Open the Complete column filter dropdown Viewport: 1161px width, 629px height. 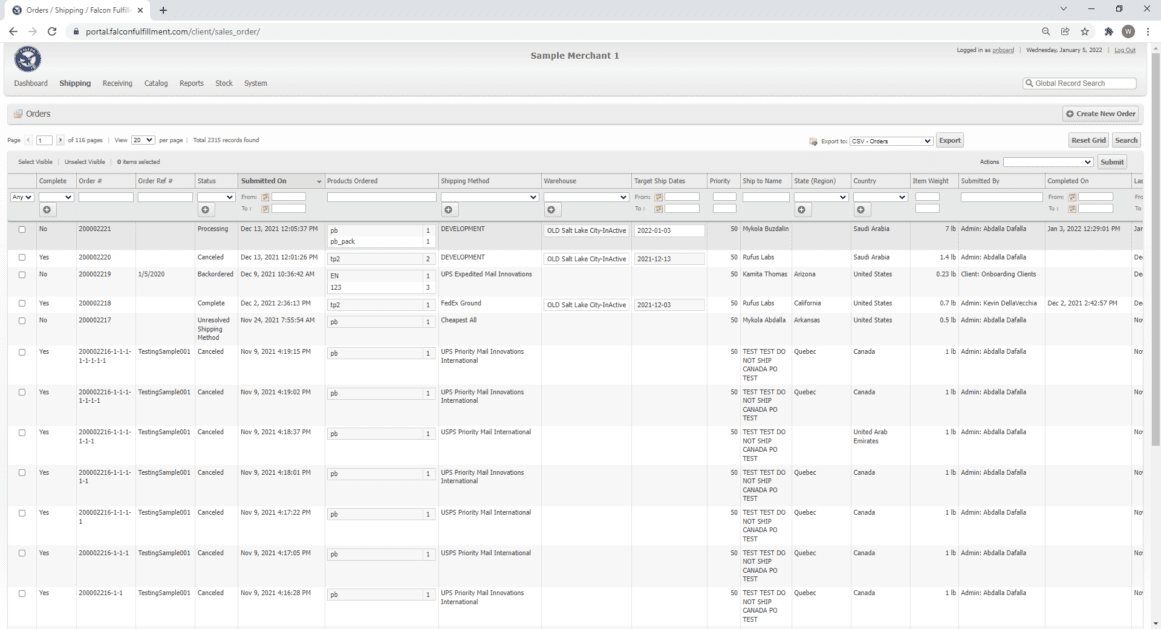pos(56,197)
